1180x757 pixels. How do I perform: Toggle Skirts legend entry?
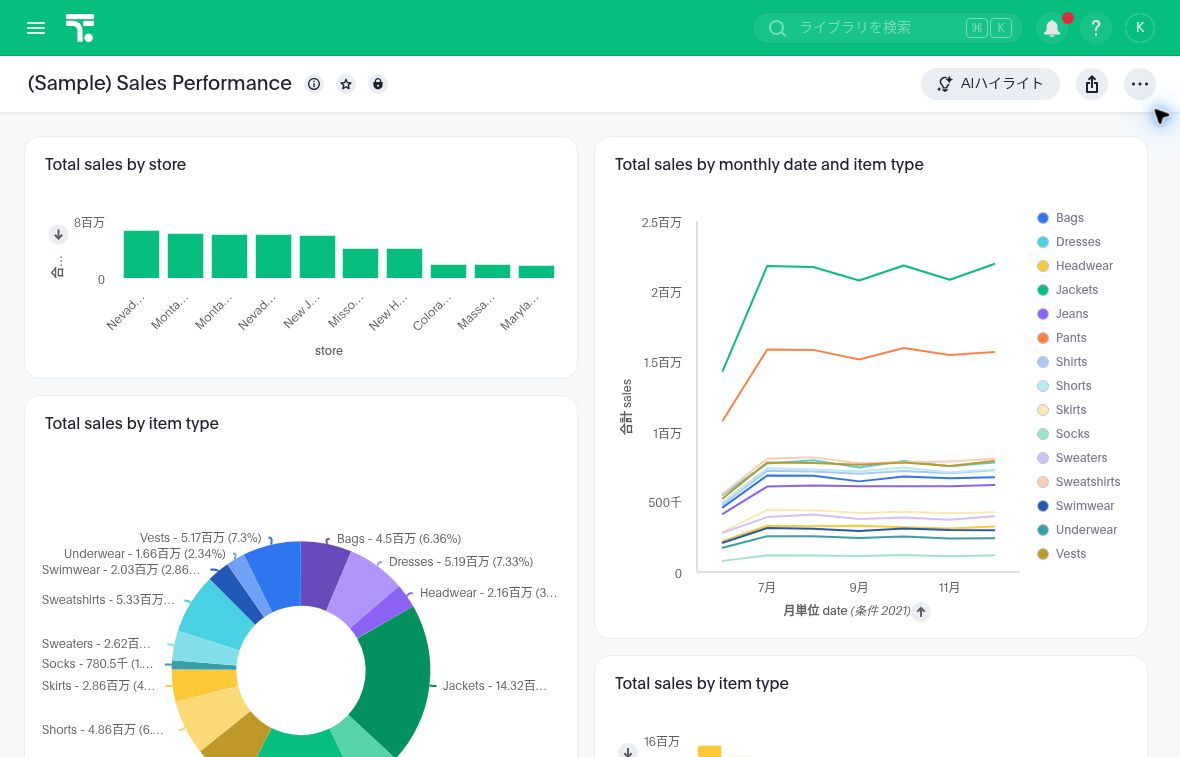[x=1061, y=410]
